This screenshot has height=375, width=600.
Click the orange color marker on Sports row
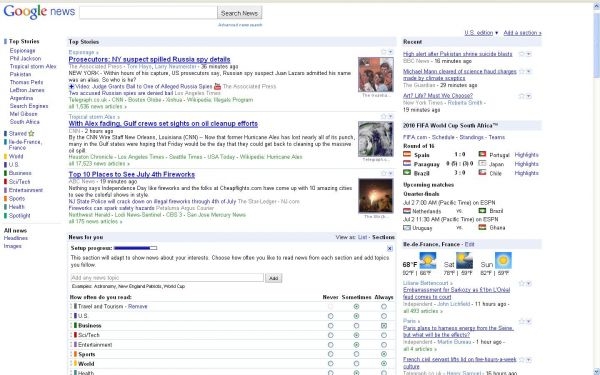(75, 354)
